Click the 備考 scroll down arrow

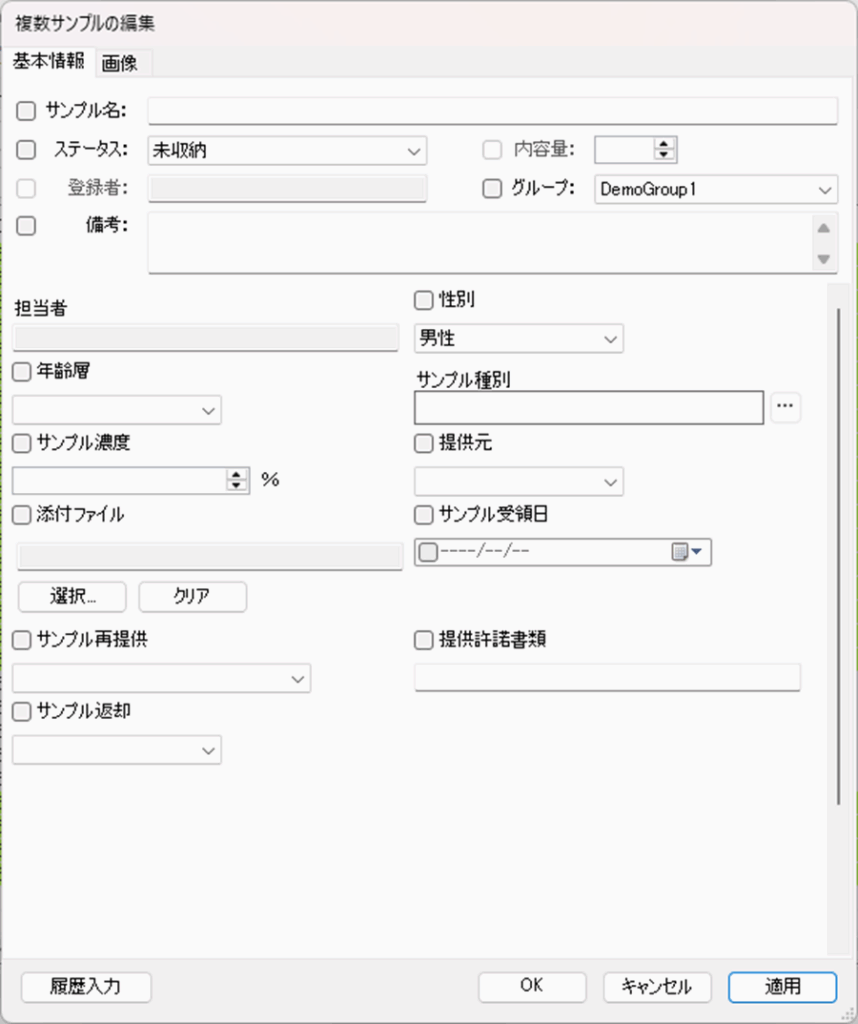(823, 259)
